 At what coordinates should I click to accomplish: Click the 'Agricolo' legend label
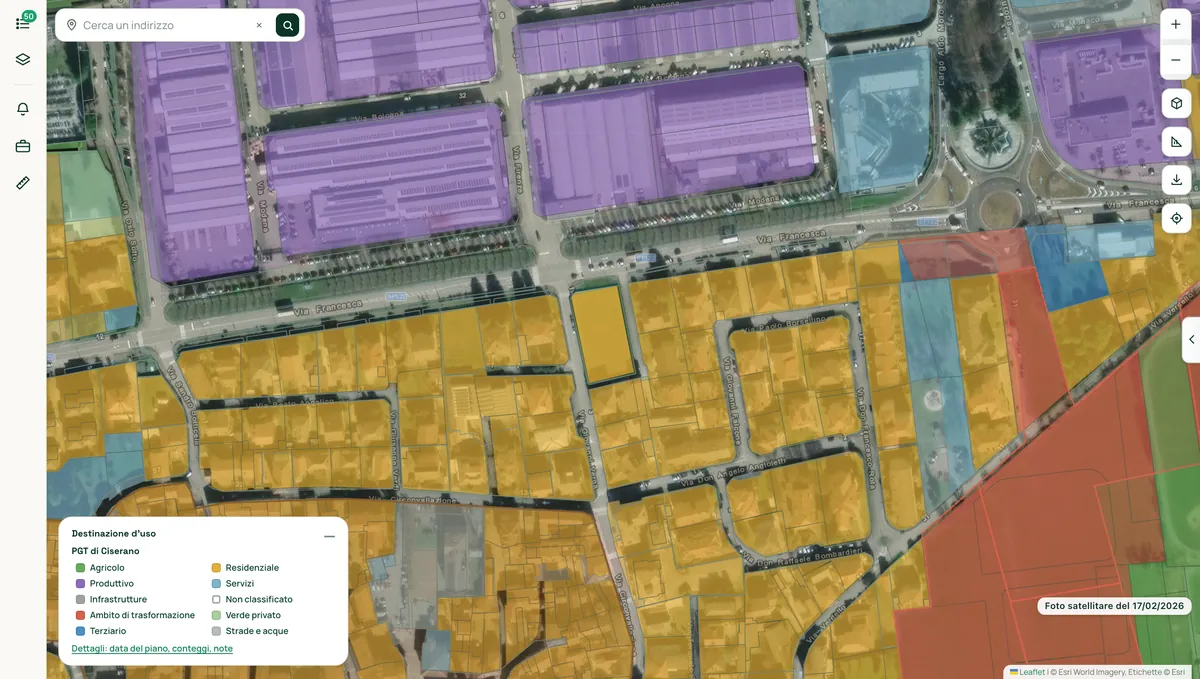pos(107,568)
